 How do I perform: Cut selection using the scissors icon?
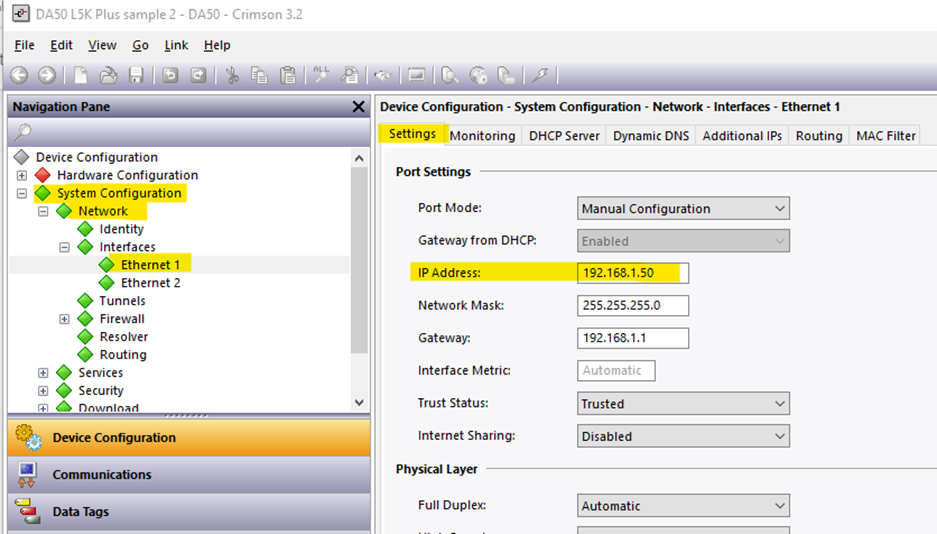click(232, 75)
